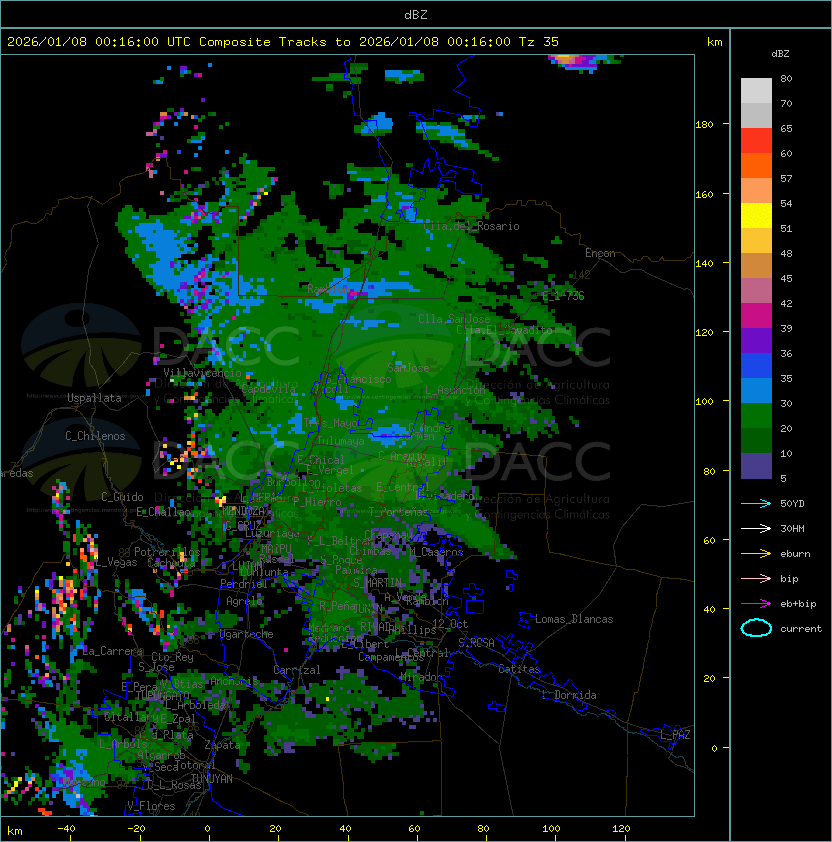This screenshot has width=832, height=842.
Task: Click the 80 dBZ scale value
Action: (786, 78)
